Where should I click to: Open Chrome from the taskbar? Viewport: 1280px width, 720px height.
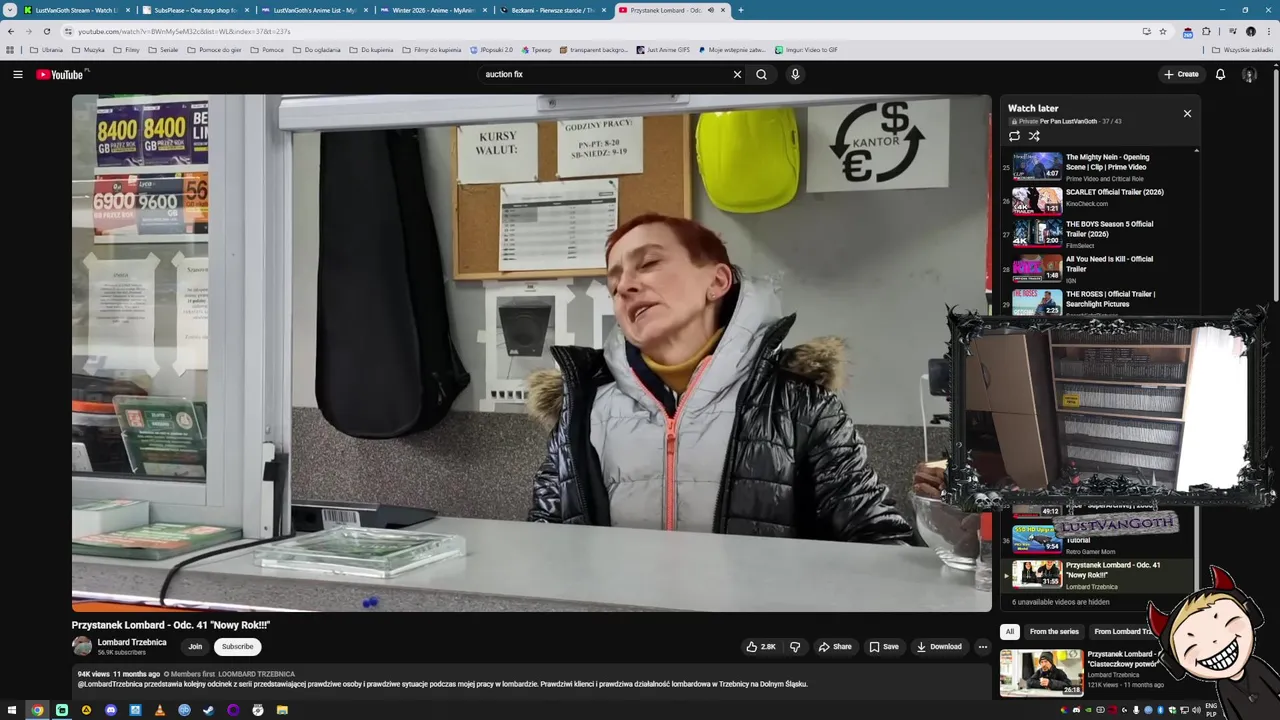coord(37,710)
